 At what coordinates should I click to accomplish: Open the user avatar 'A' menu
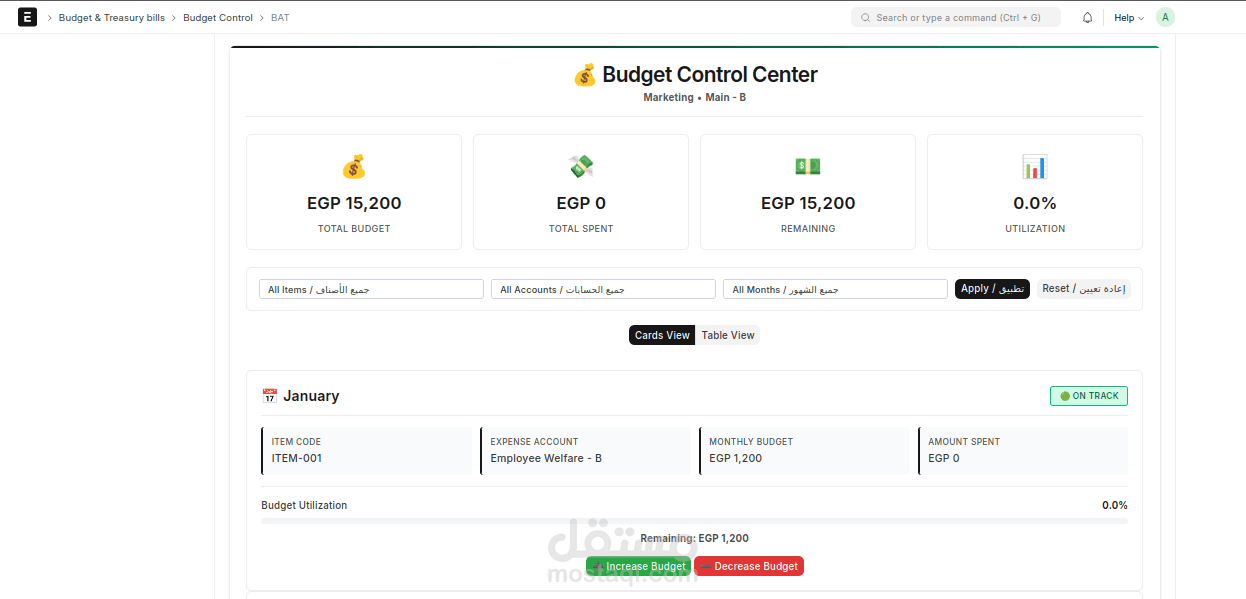click(x=1165, y=17)
